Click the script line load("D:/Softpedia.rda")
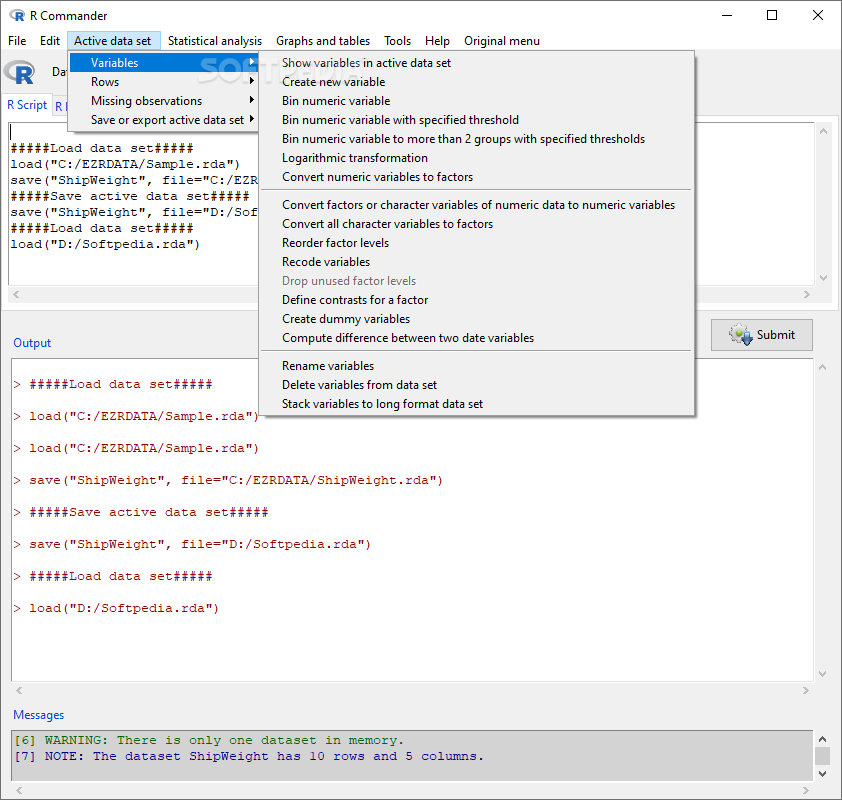 [105, 244]
